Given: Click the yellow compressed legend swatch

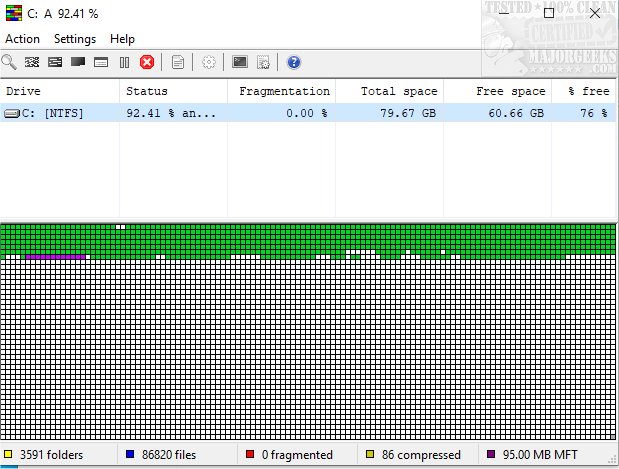Looking at the screenshot, I should [x=370, y=454].
